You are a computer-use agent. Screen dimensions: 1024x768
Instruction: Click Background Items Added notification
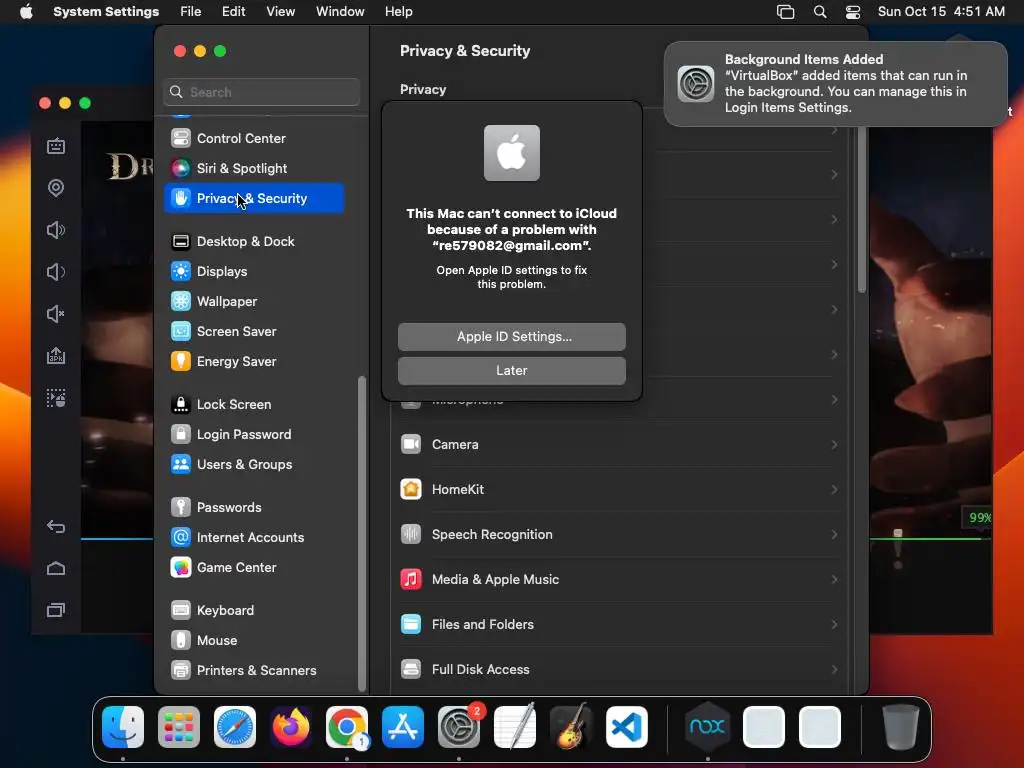tap(836, 84)
